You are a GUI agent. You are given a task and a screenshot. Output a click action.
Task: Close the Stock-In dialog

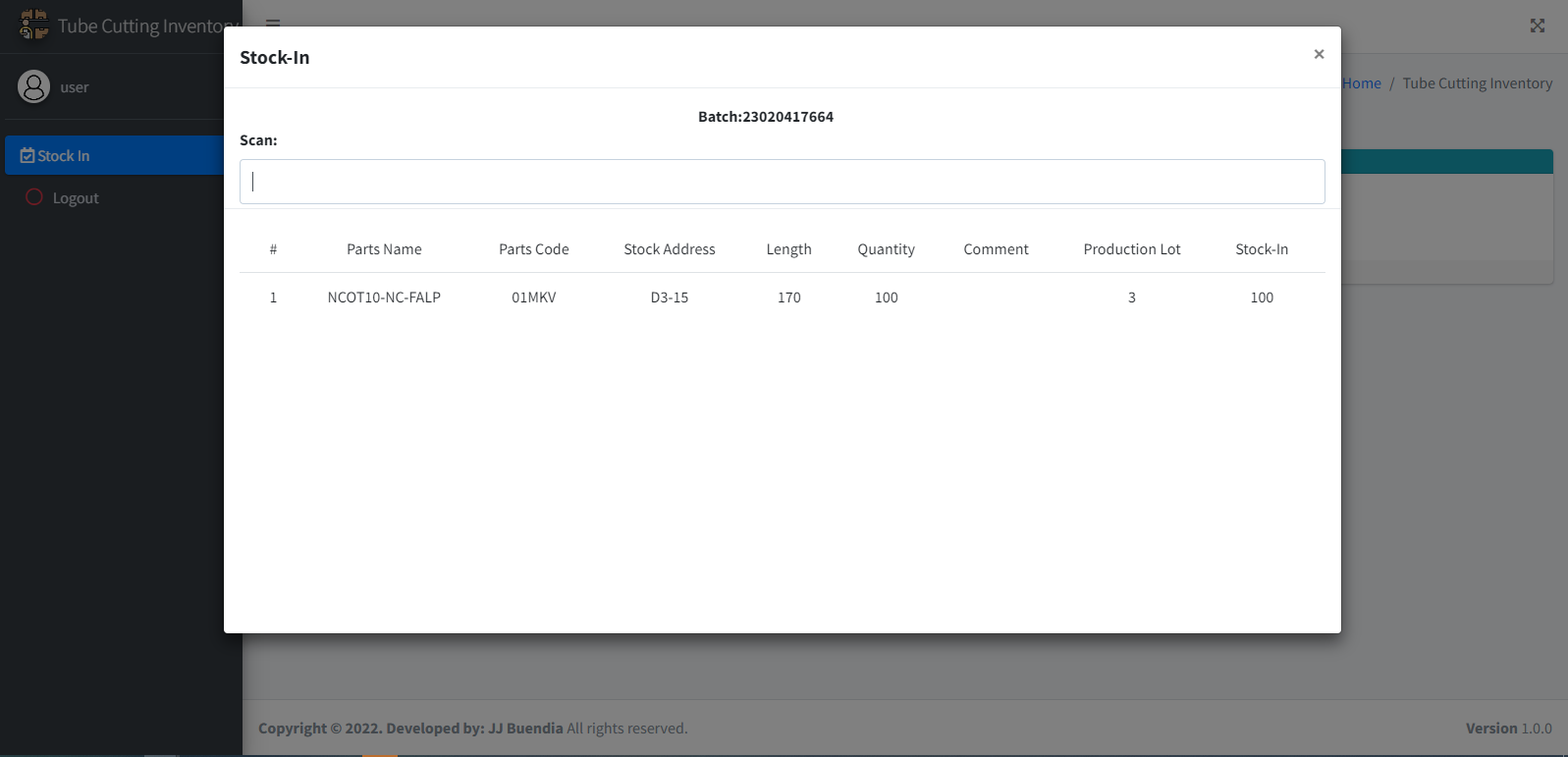[x=1319, y=54]
